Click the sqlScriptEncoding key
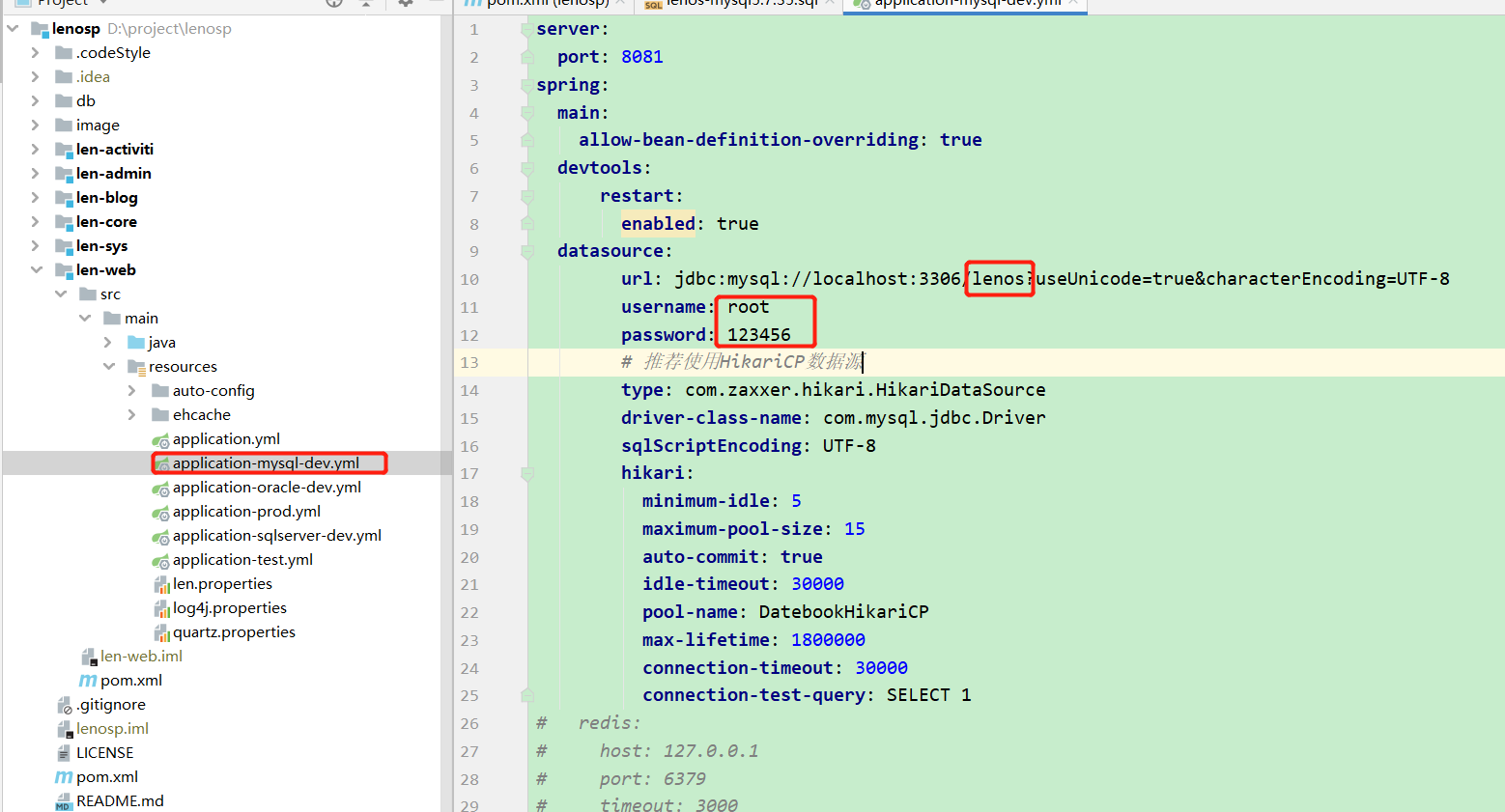The width and height of the screenshot is (1505, 812). (x=711, y=446)
